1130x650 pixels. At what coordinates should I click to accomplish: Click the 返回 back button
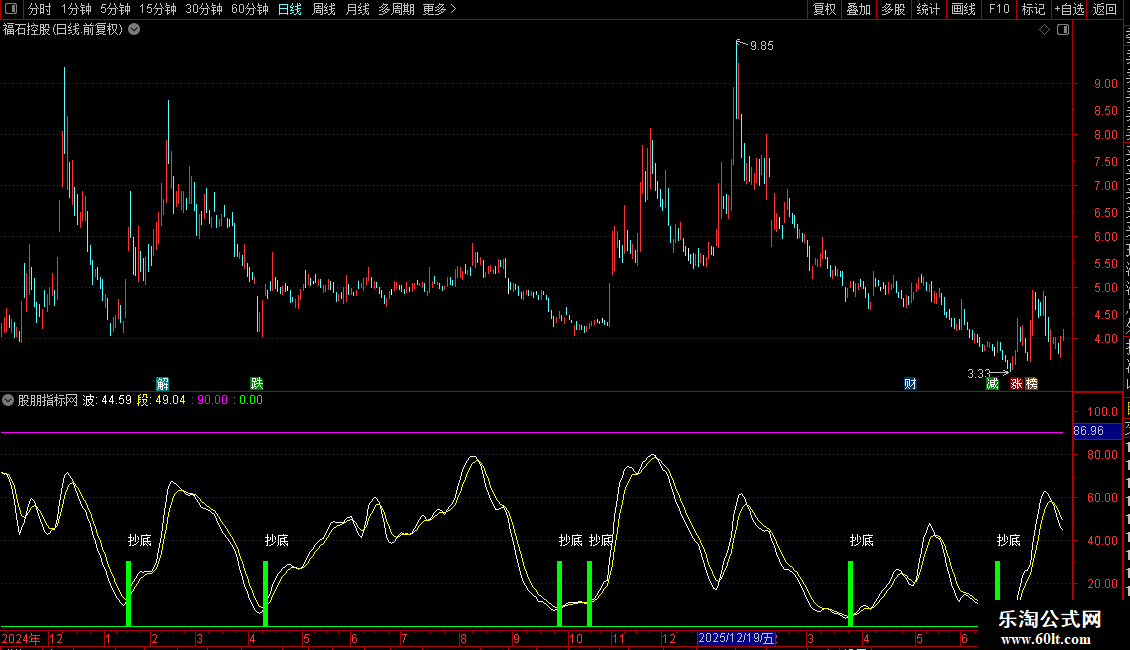click(x=1105, y=9)
